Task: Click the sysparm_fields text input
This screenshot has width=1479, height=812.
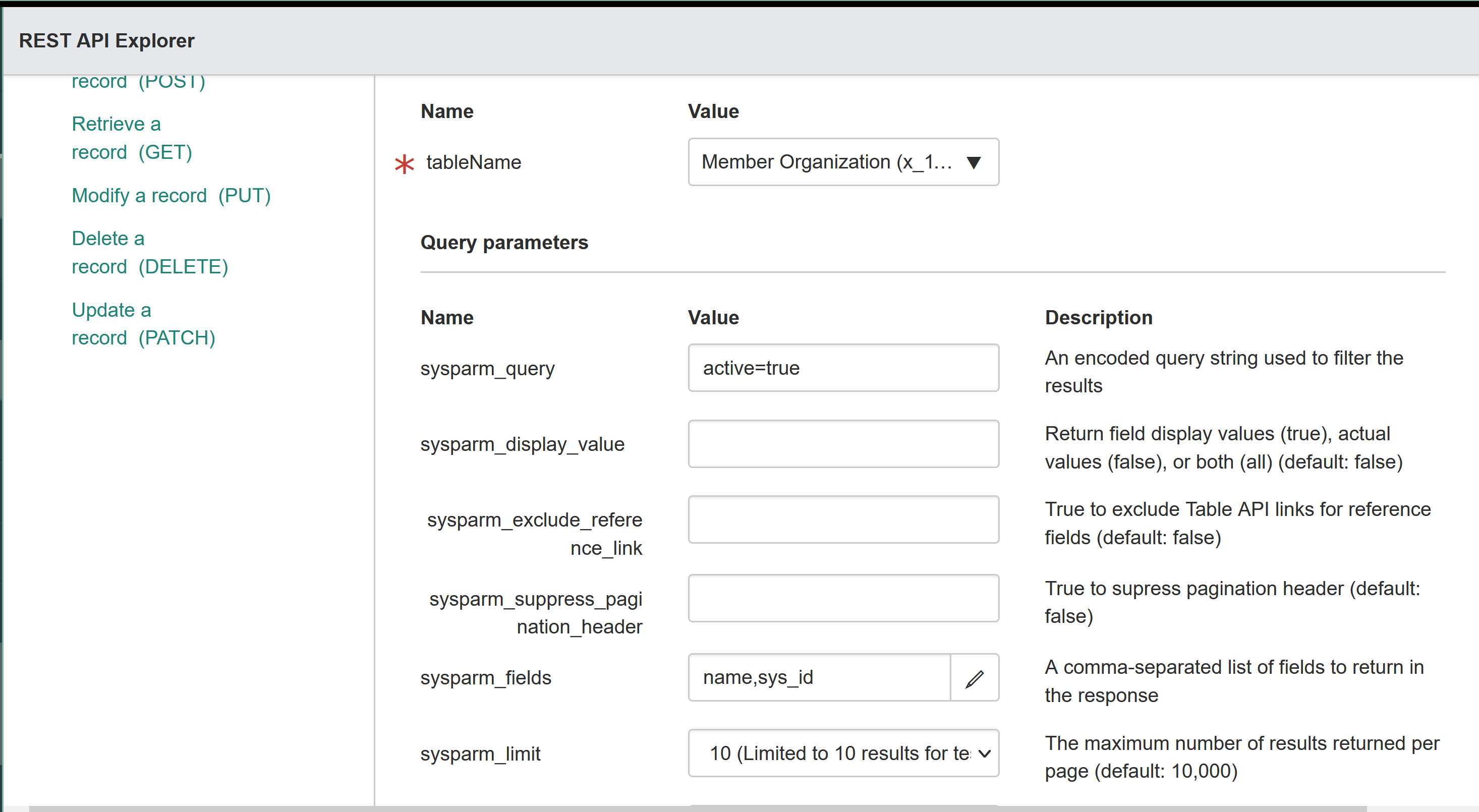Action: click(819, 678)
